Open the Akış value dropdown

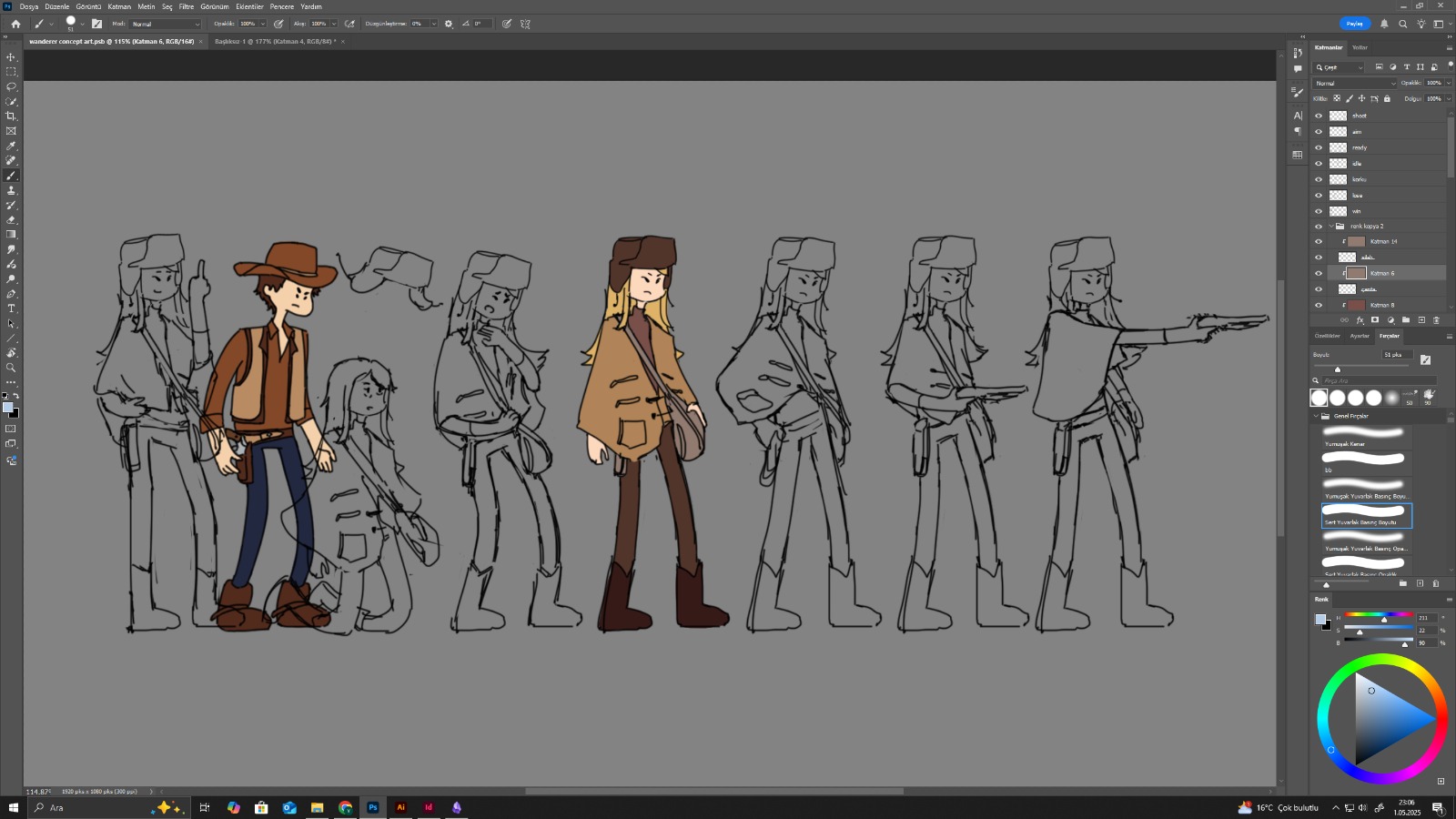coord(334,24)
